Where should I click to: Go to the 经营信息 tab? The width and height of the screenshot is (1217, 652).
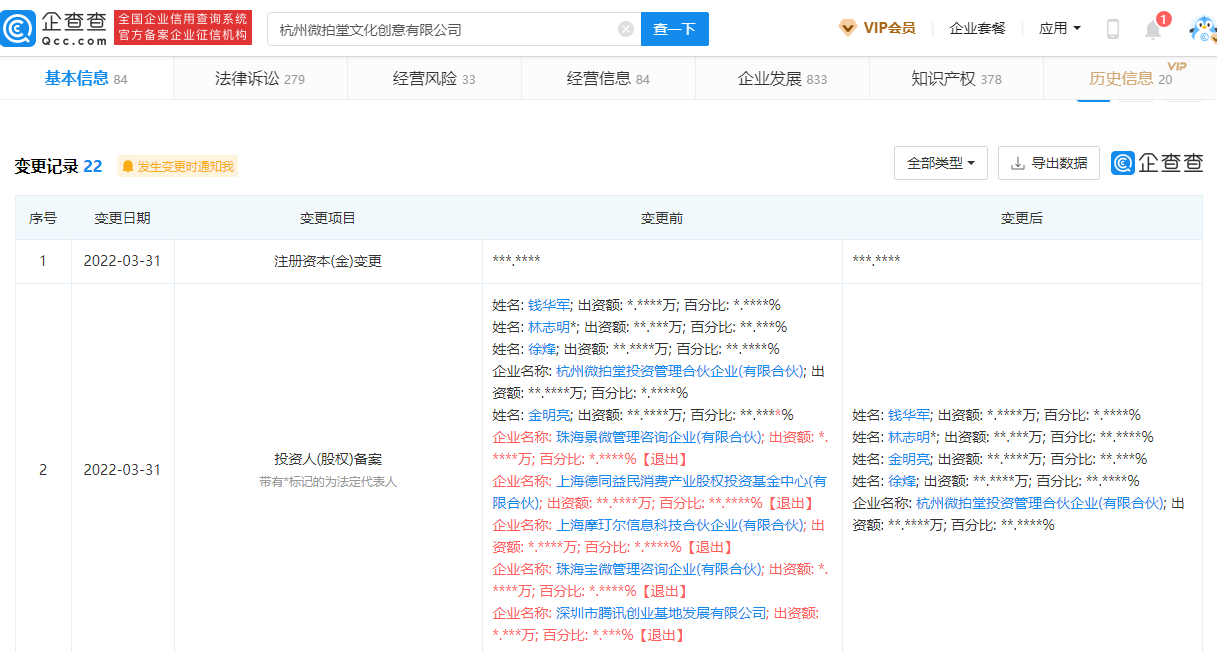tap(608, 78)
